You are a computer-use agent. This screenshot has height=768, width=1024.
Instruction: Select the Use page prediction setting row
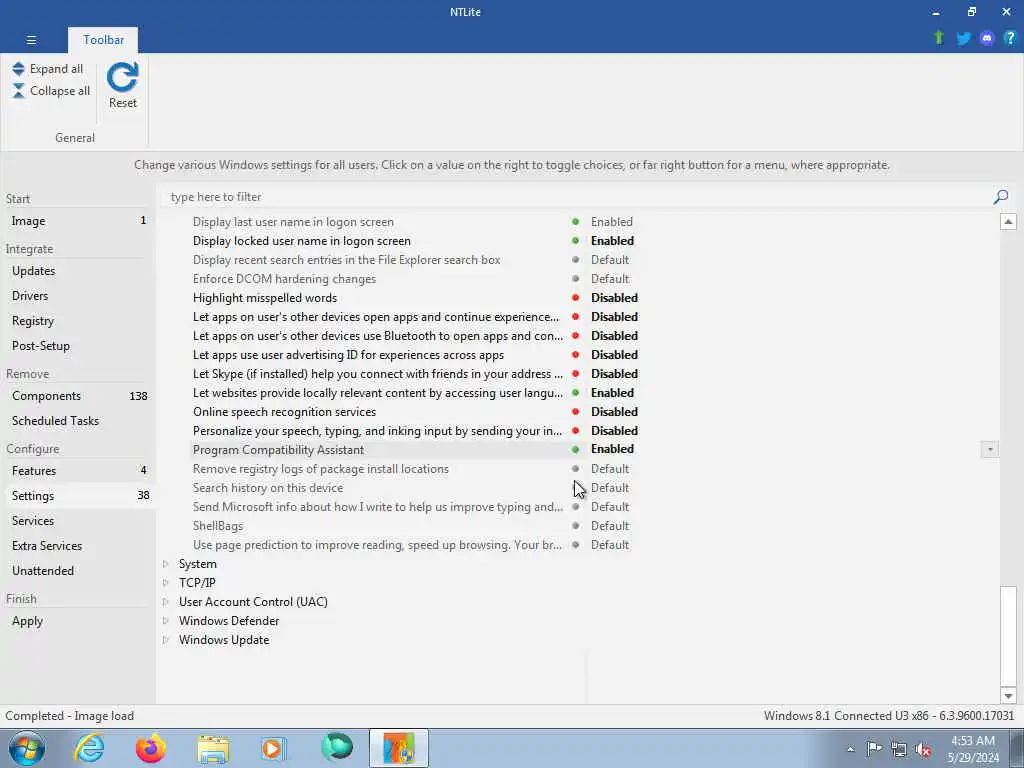point(377,545)
